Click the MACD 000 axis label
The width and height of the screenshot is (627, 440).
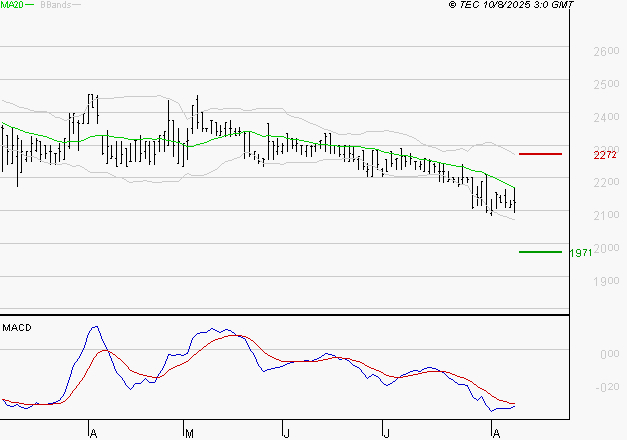pyautogui.click(x=610, y=354)
